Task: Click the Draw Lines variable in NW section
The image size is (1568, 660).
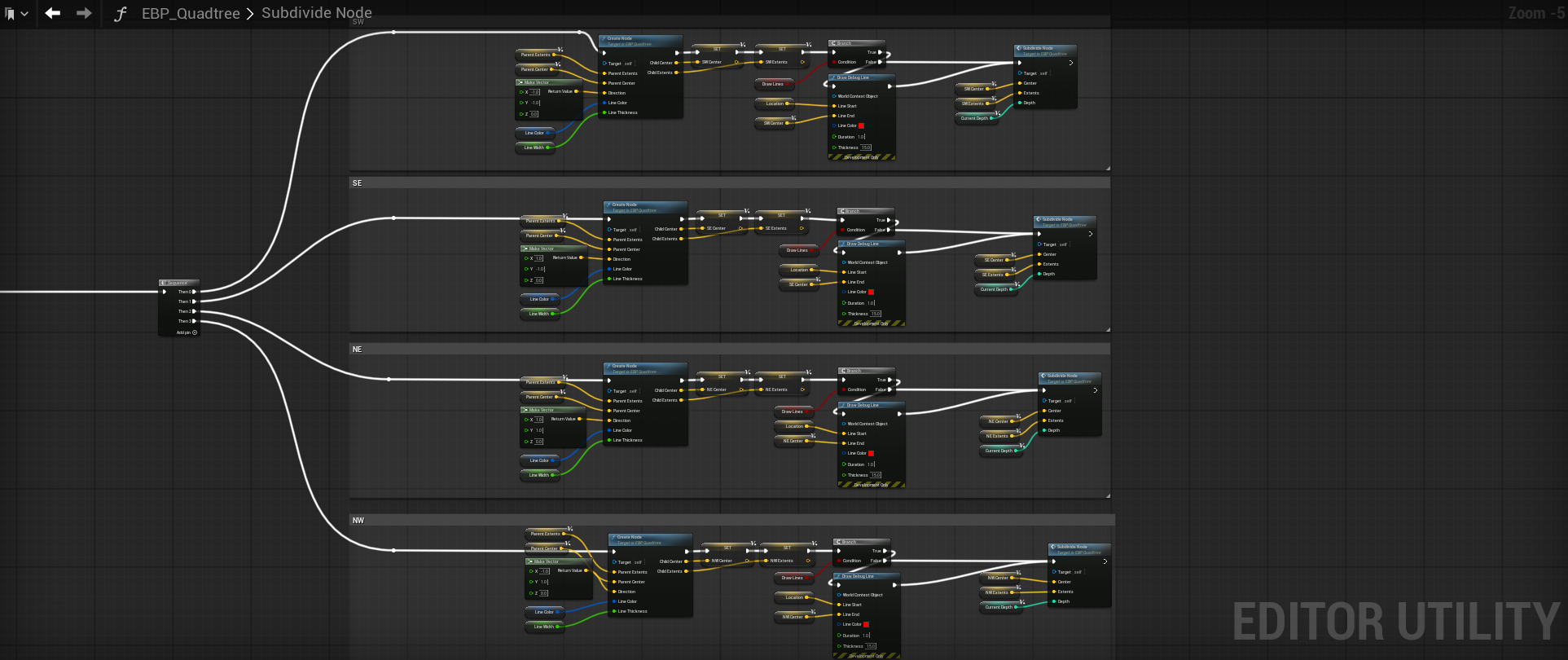Action: pos(793,578)
